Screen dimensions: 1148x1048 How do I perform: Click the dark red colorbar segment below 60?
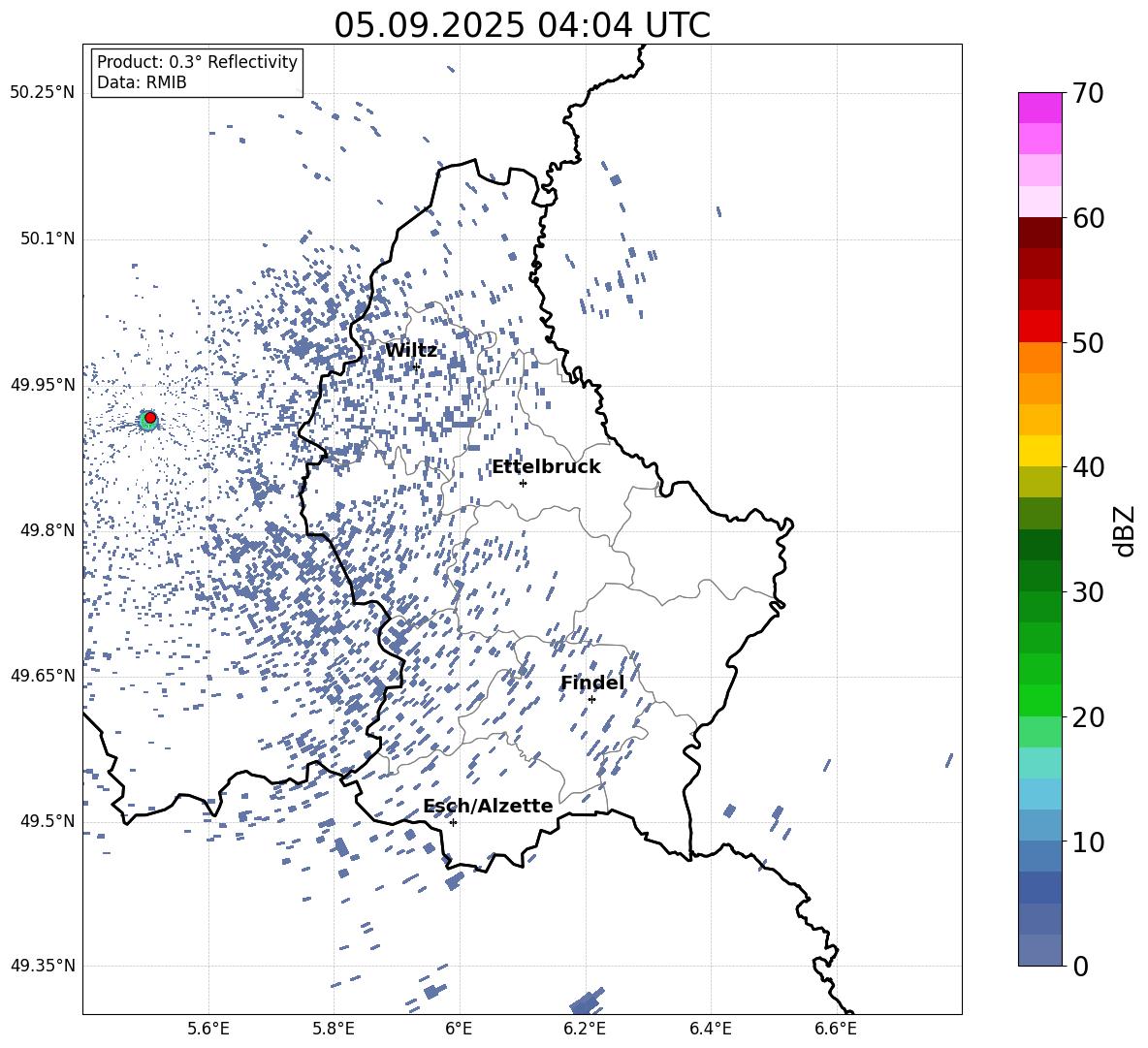click(x=1039, y=233)
